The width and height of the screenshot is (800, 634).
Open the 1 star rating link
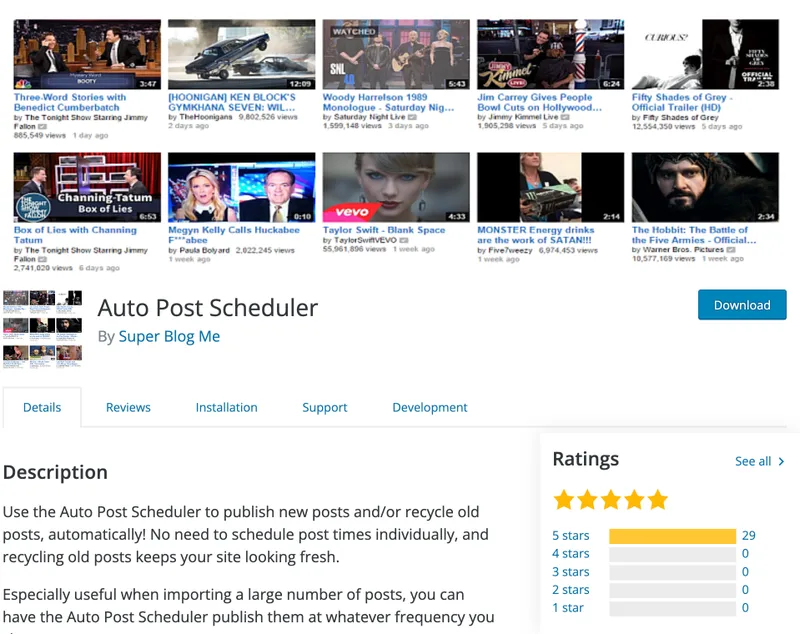568,608
